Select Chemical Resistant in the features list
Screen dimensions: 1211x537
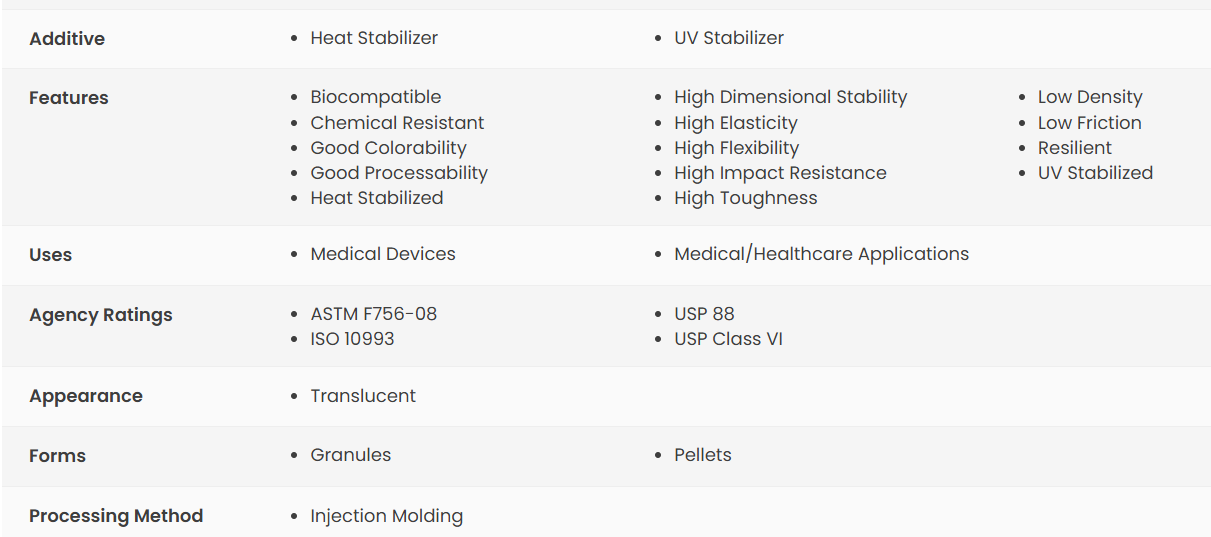(397, 123)
